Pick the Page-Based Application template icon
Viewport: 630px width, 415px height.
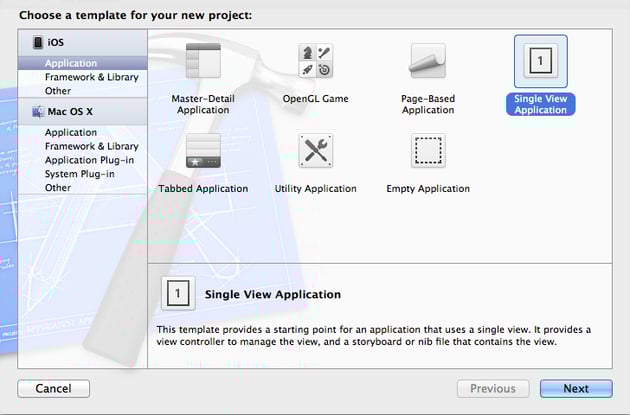coord(428,62)
